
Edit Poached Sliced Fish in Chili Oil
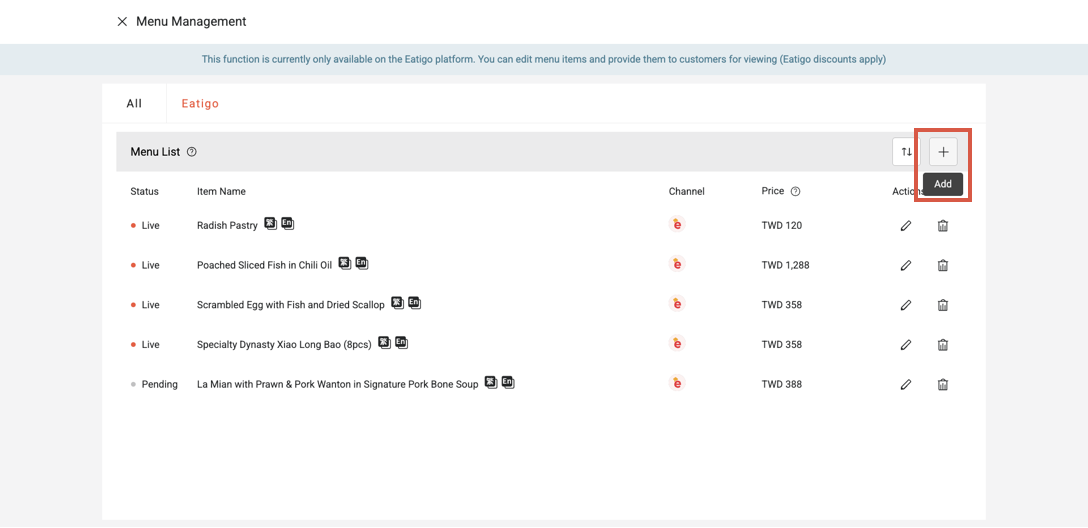point(906,265)
